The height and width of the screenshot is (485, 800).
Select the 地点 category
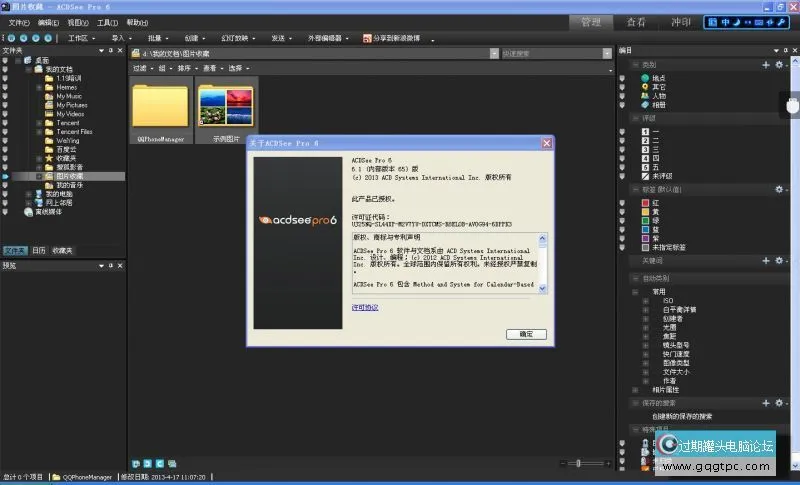pyautogui.click(x=658, y=78)
